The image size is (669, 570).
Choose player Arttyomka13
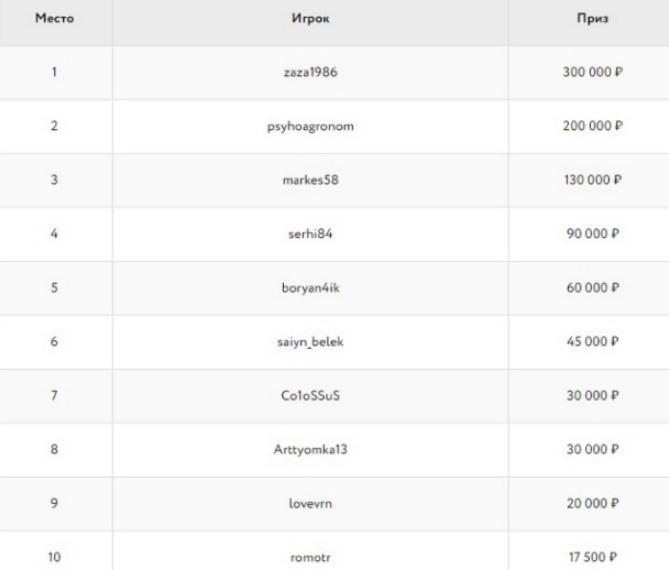(311, 450)
